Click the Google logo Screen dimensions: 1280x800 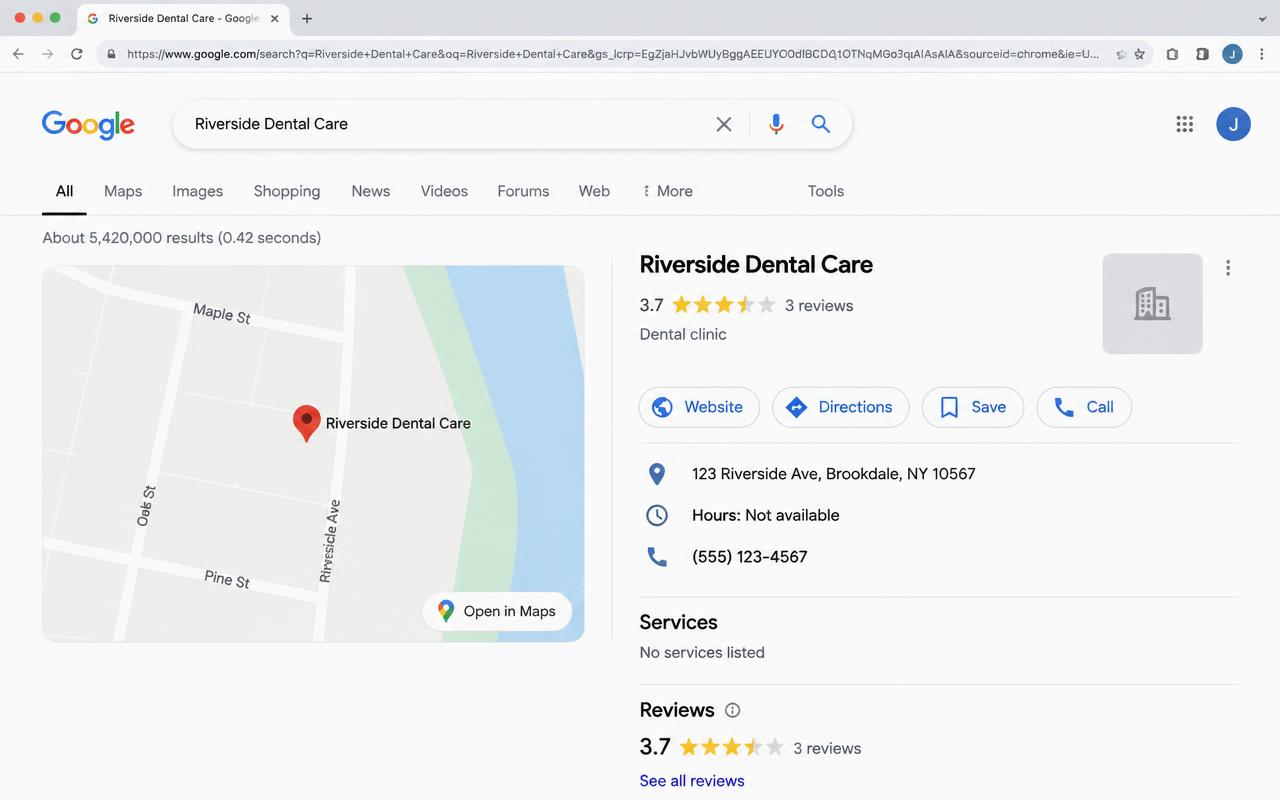coord(88,125)
